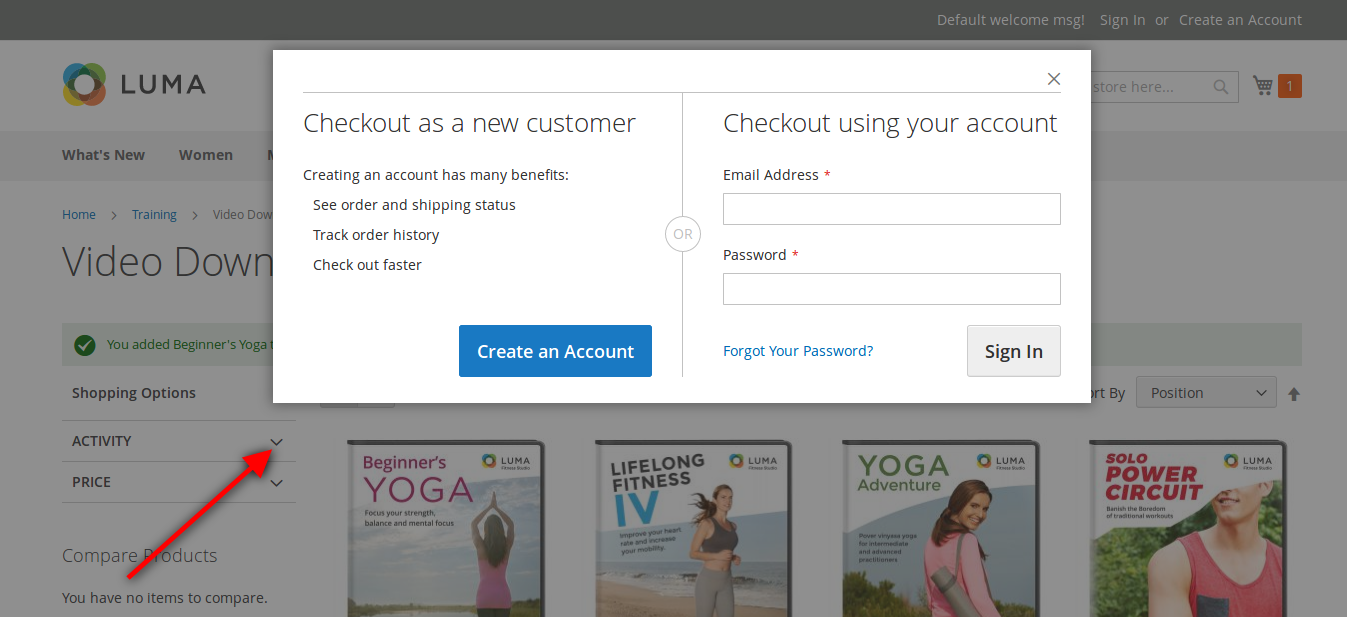Expand the PRICE filter section
The width and height of the screenshot is (1347, 617).
277,482
